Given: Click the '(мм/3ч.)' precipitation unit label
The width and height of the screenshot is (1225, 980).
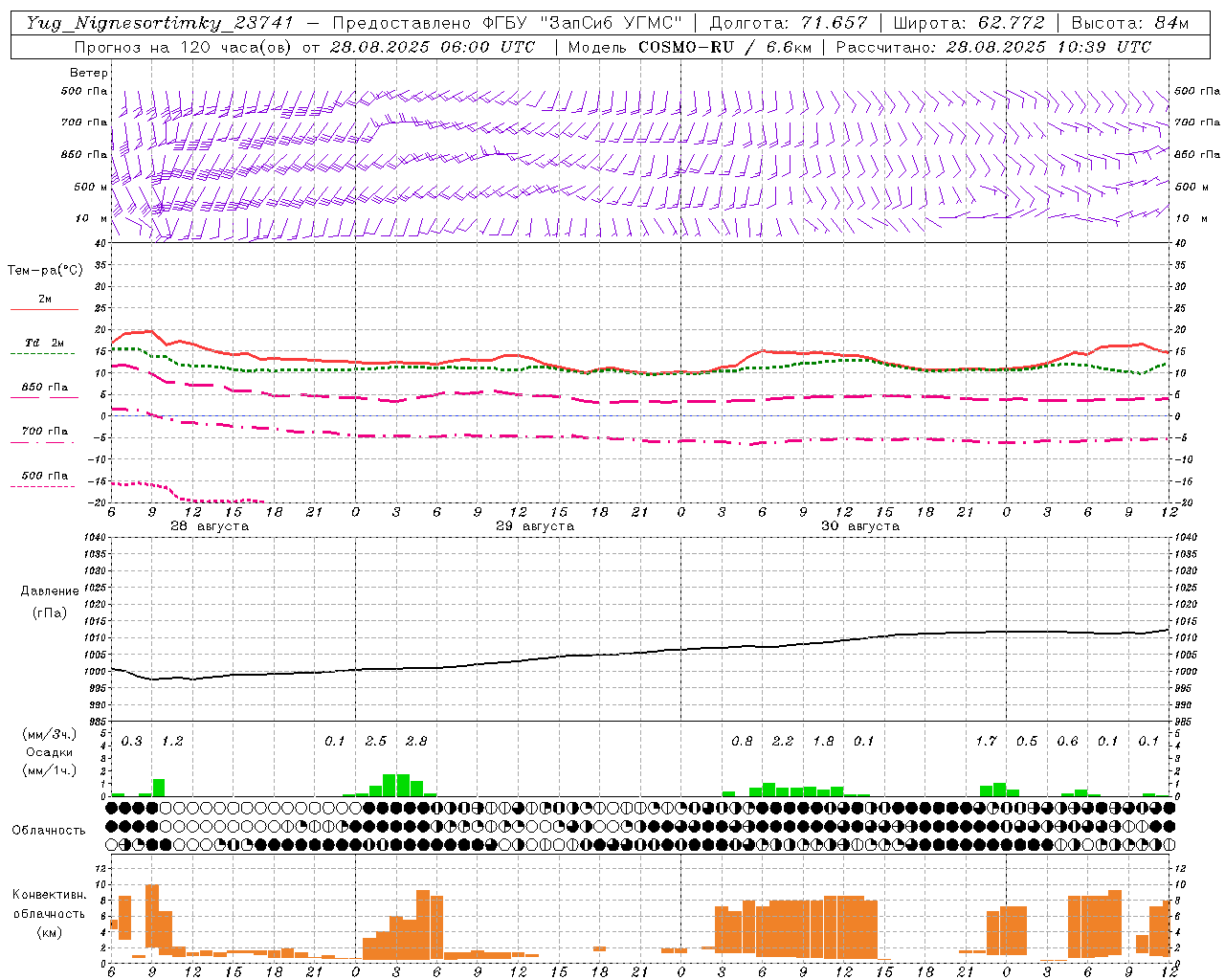Looking at the screenshot, I should click(50, 734).
